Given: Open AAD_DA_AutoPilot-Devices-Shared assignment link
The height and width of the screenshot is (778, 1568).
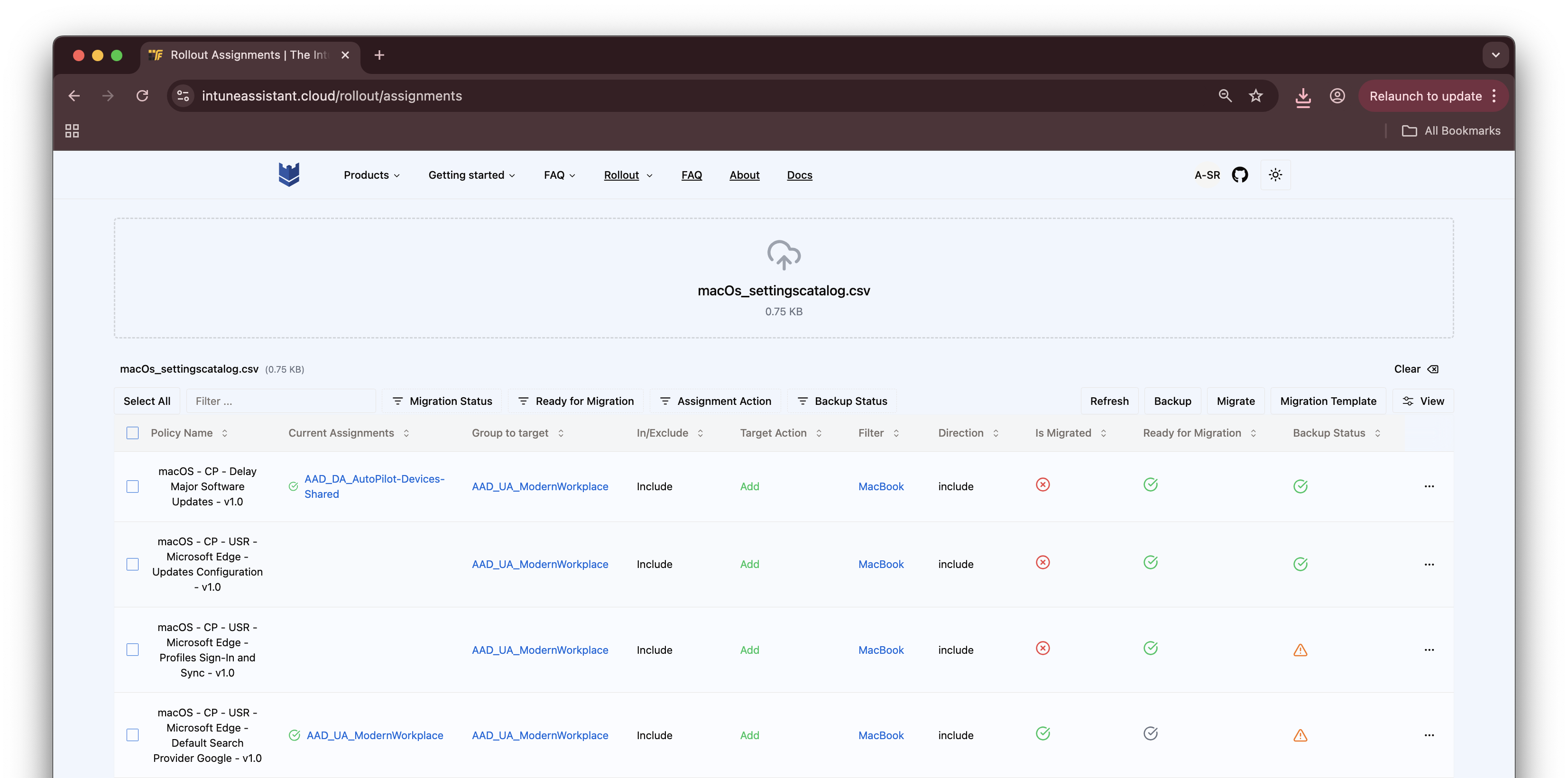Looking at the screenshot, I should 374,486.
